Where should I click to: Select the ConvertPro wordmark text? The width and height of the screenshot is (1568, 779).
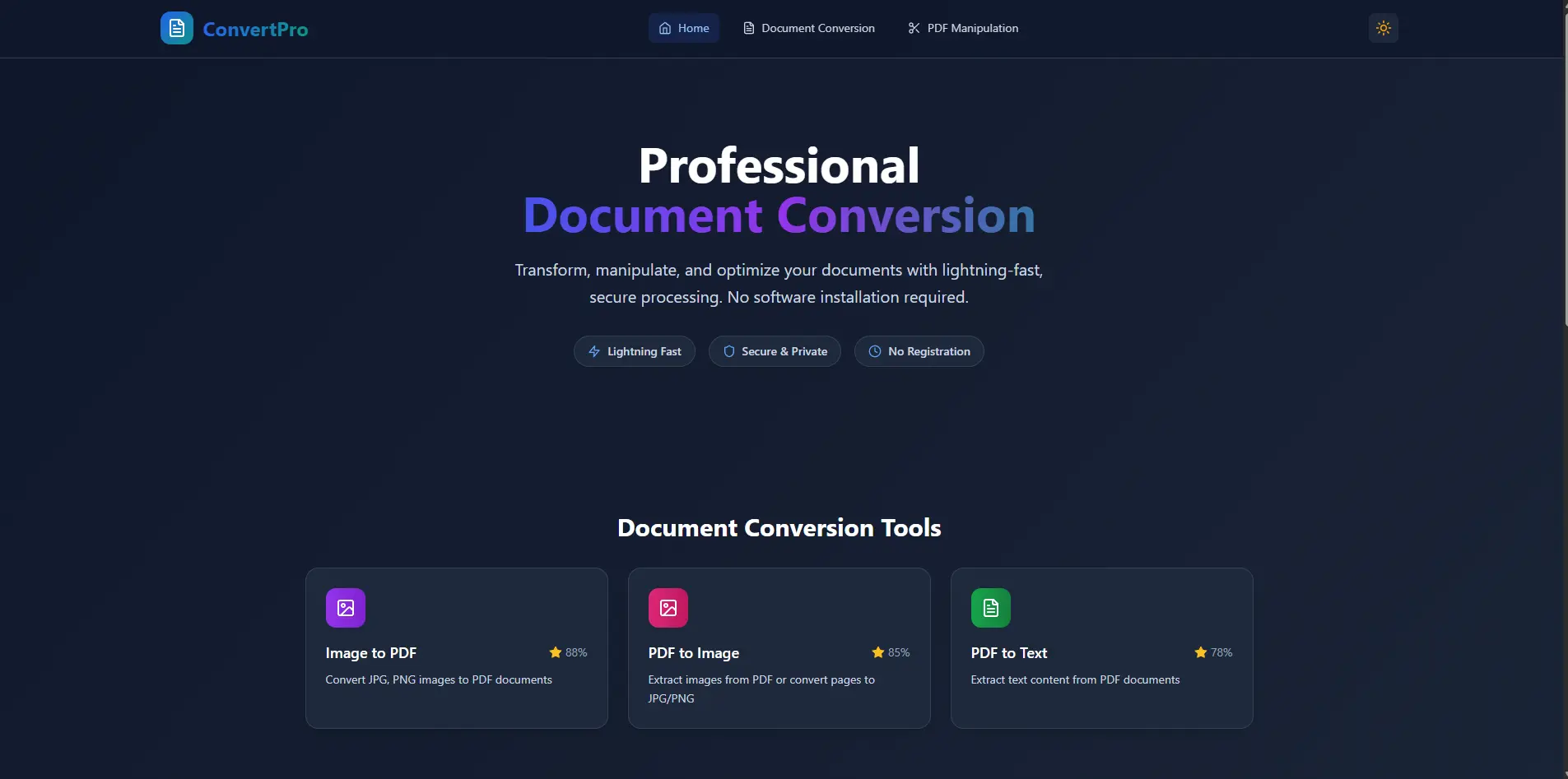[x=256, y=28]
